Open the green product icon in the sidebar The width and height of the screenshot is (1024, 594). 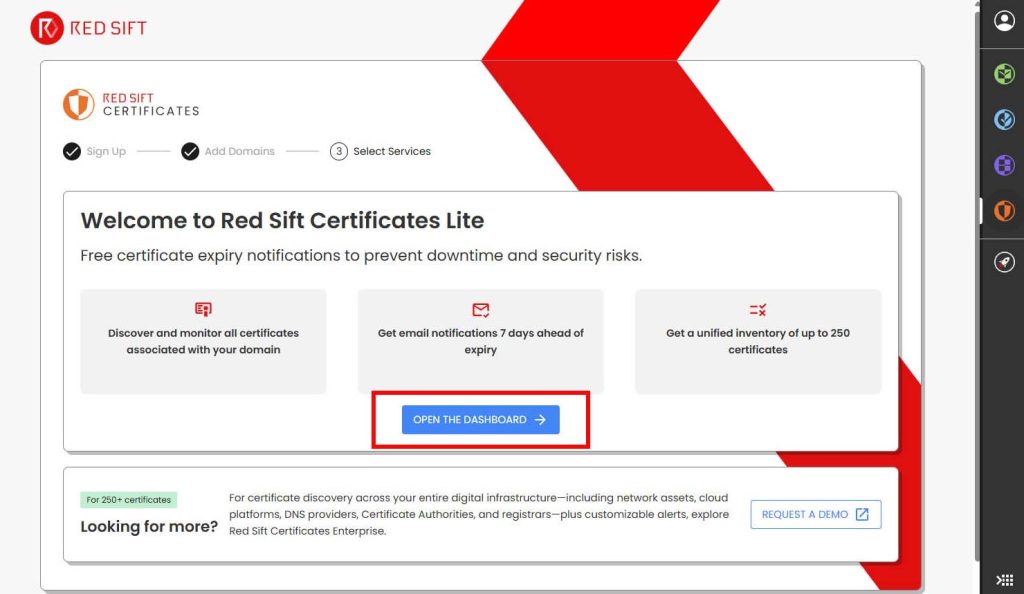point(1004,74)
